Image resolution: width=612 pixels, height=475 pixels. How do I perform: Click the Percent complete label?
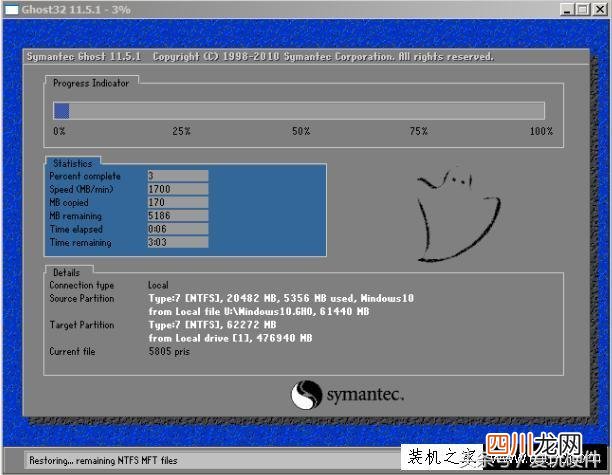tap(85, 176)
